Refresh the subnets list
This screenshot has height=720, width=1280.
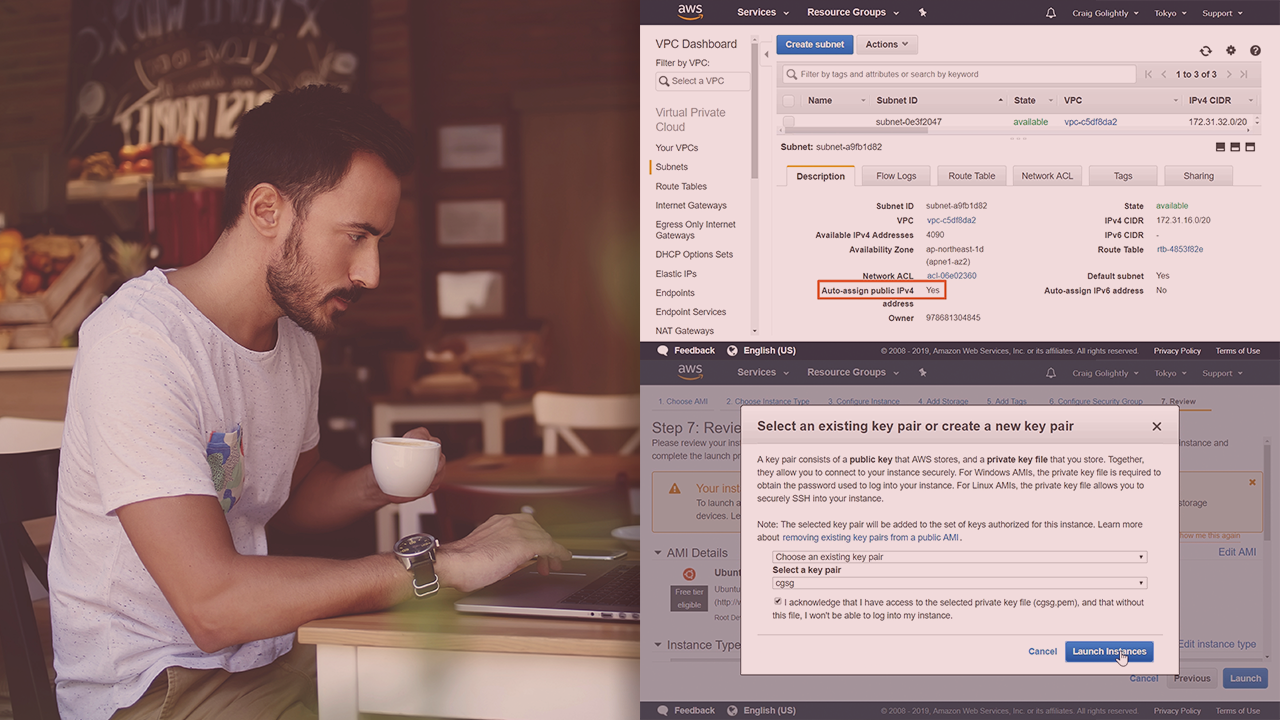[1205, 51]
